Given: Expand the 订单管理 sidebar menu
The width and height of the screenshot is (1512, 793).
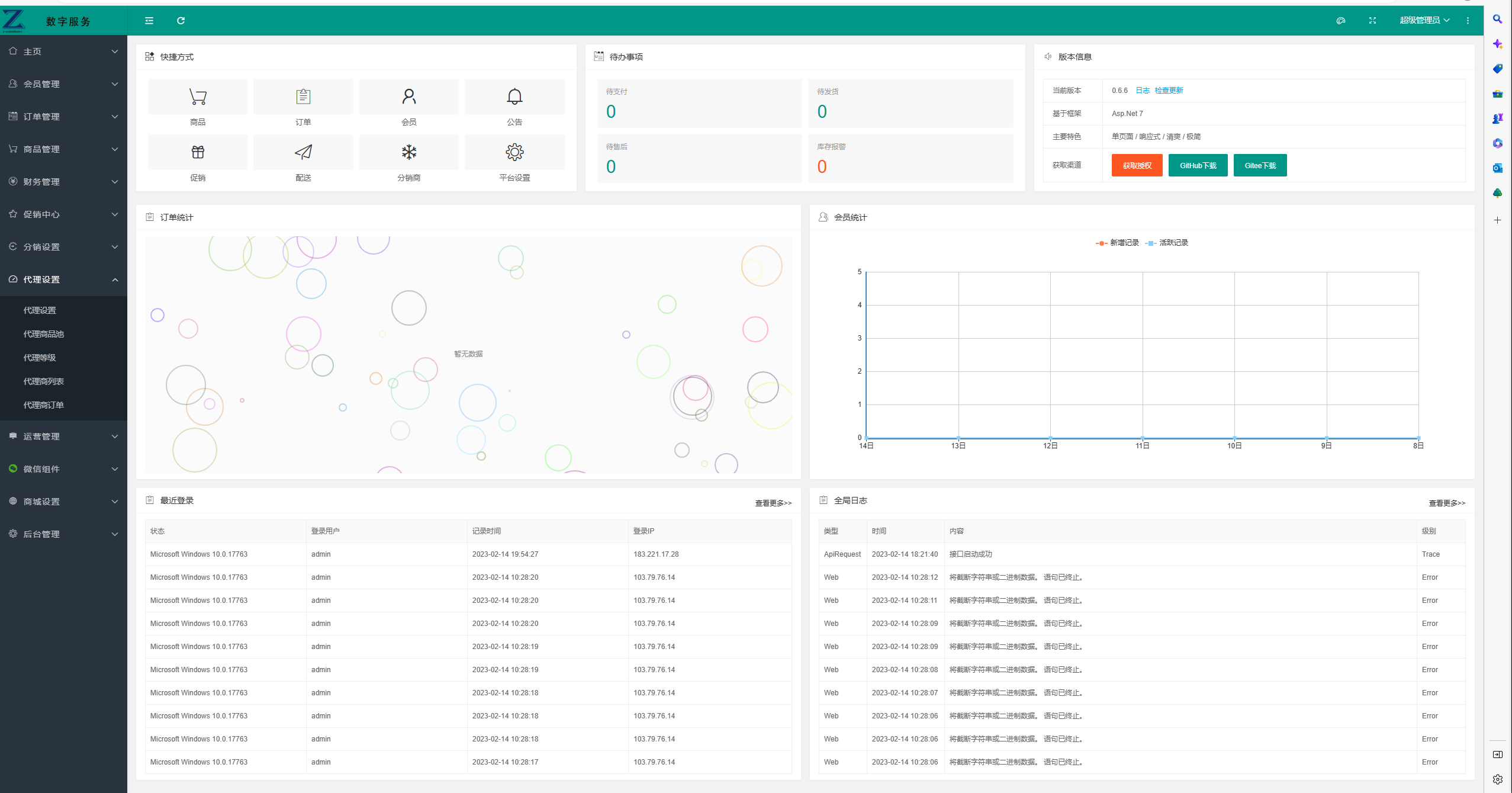Looking at the screenshot, I should [x=63, y=117].
